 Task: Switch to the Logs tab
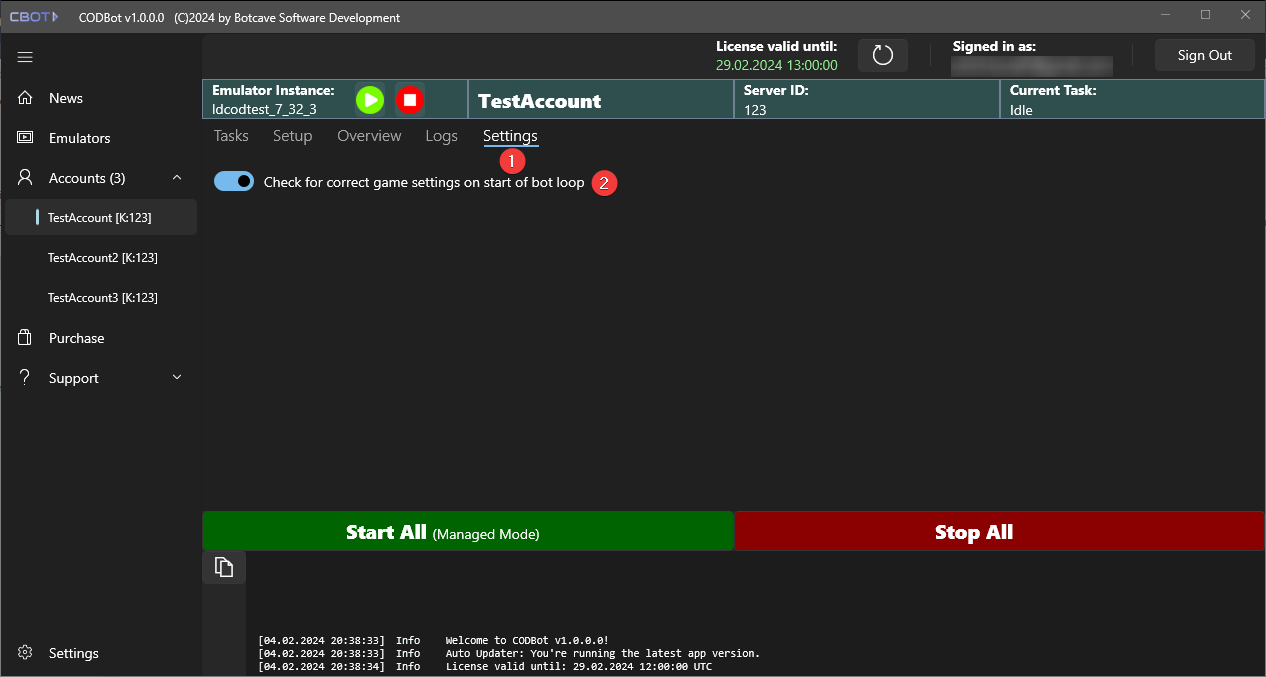coord(441,136)
